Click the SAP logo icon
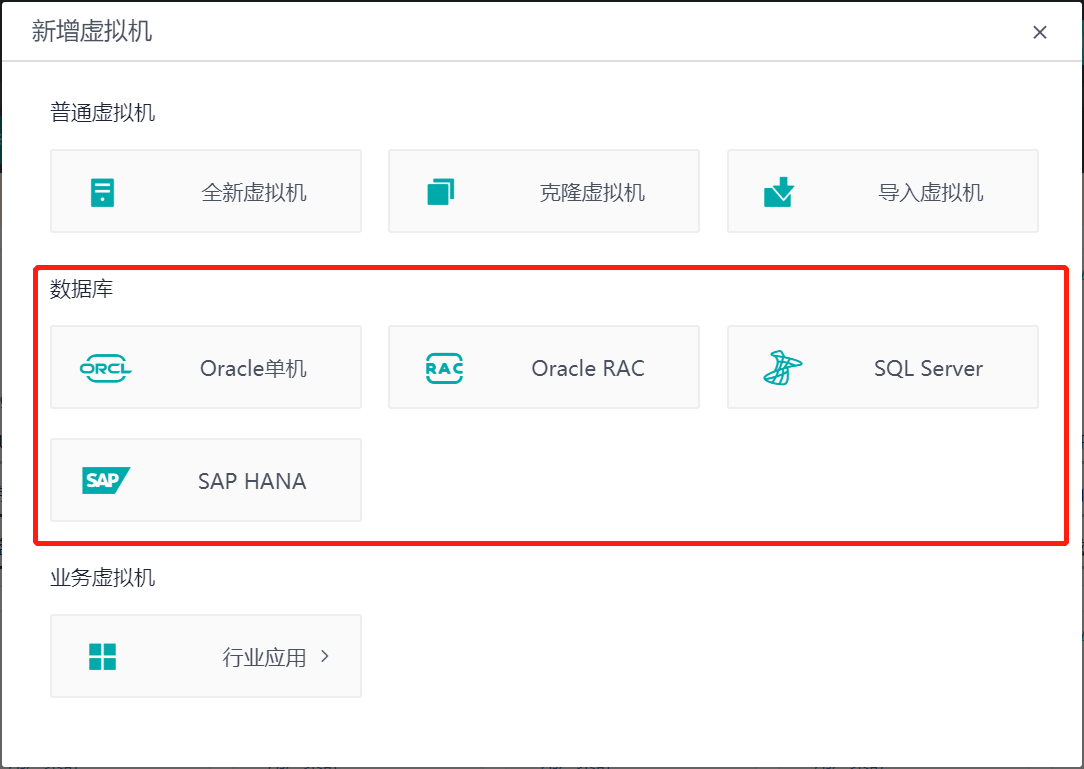The width and height of the screenshot is (1084, 769). coord(105,481)
